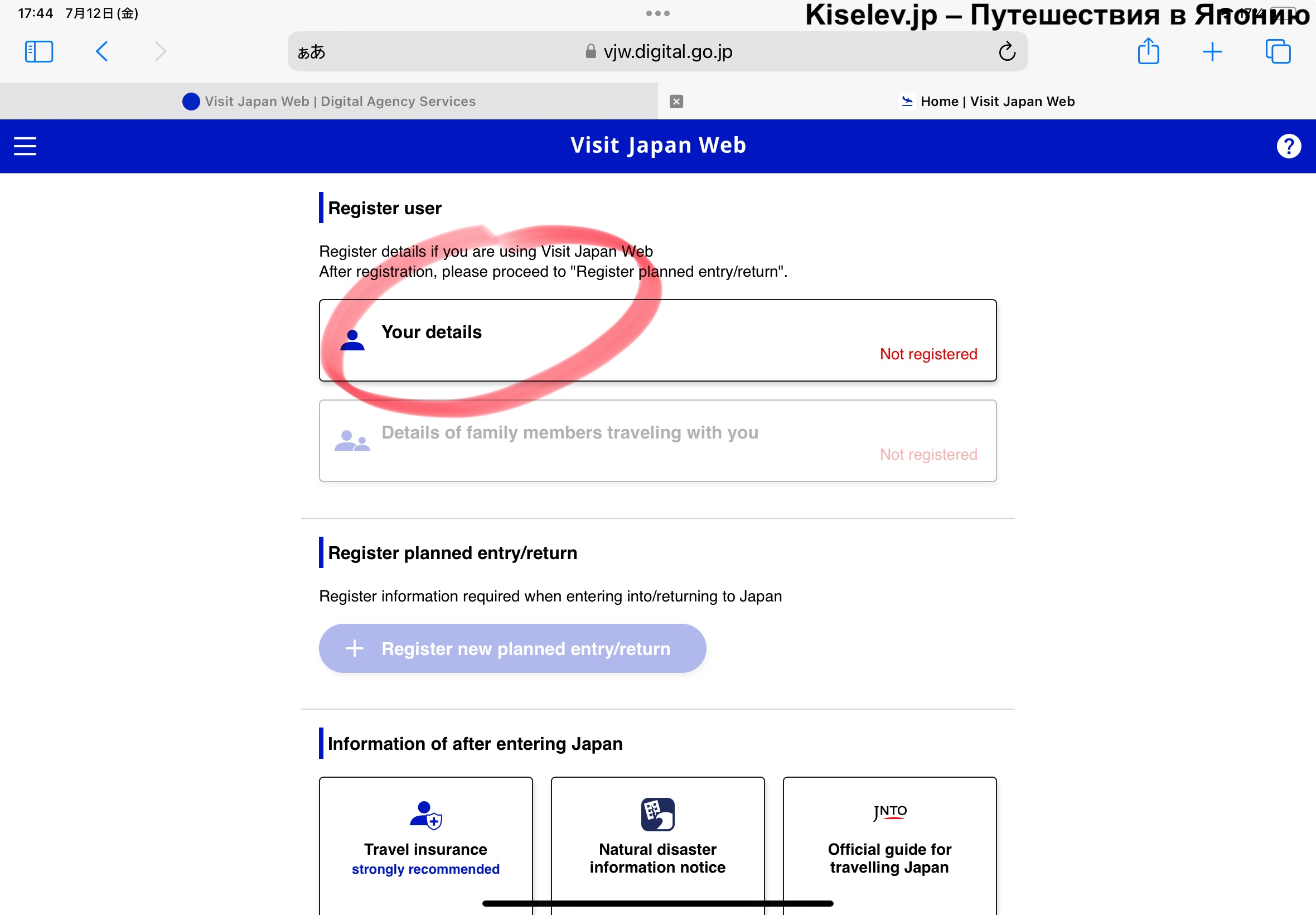This screenshot has height=915, width=1316.
Task: Click Register new planned entry/return button
Action: (x=512, y=648)
